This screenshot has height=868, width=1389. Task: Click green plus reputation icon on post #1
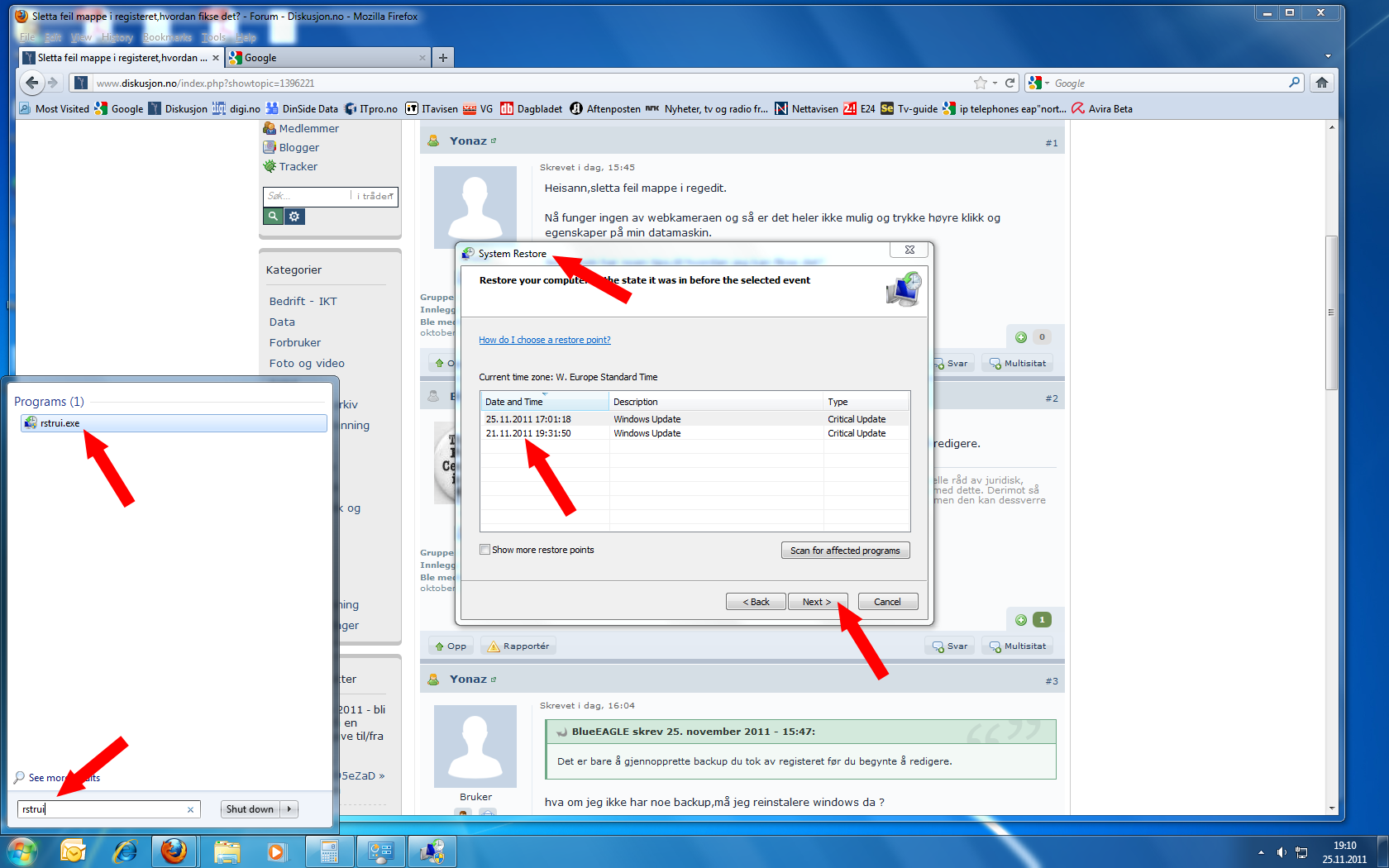point(1021,337)
